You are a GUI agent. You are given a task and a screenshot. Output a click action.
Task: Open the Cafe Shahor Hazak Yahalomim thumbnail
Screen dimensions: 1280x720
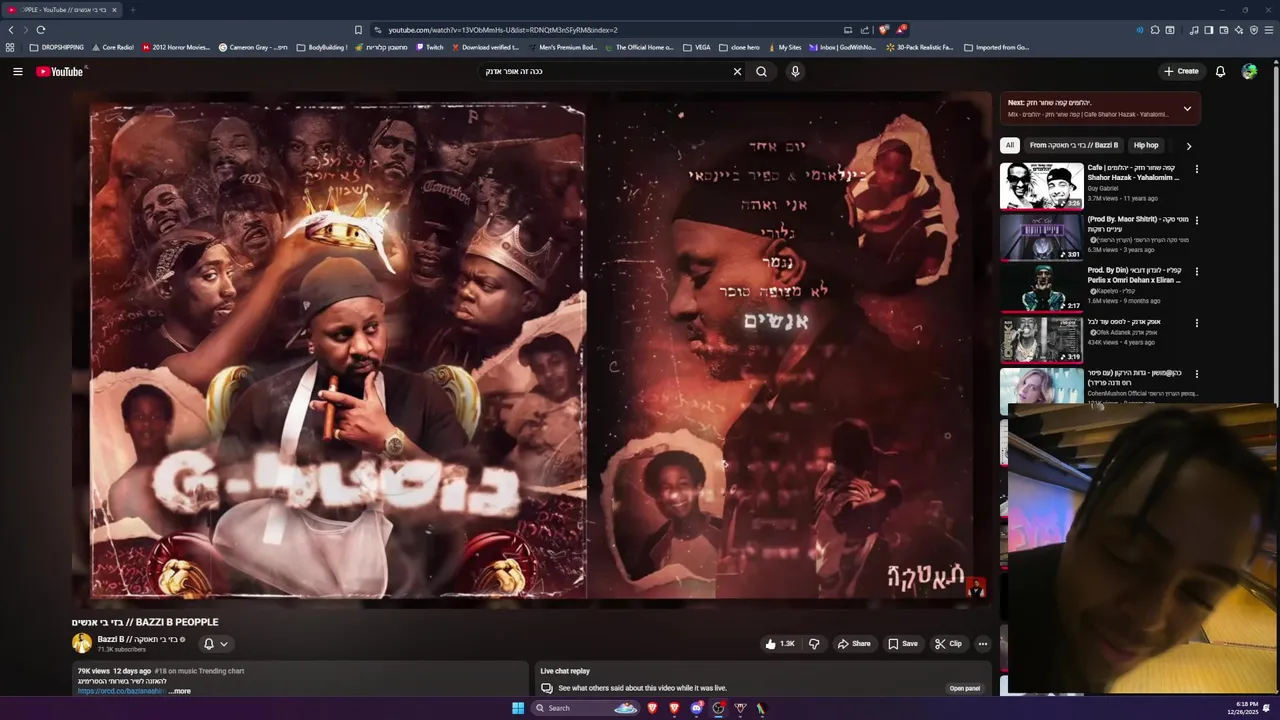tap(1042, 186)
